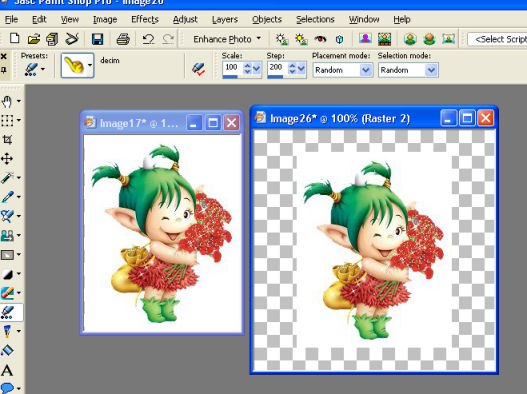The height and width of the screenshot is (394, 527).
Task: Click the Scale spinner arrows
Action: point(247,69)
